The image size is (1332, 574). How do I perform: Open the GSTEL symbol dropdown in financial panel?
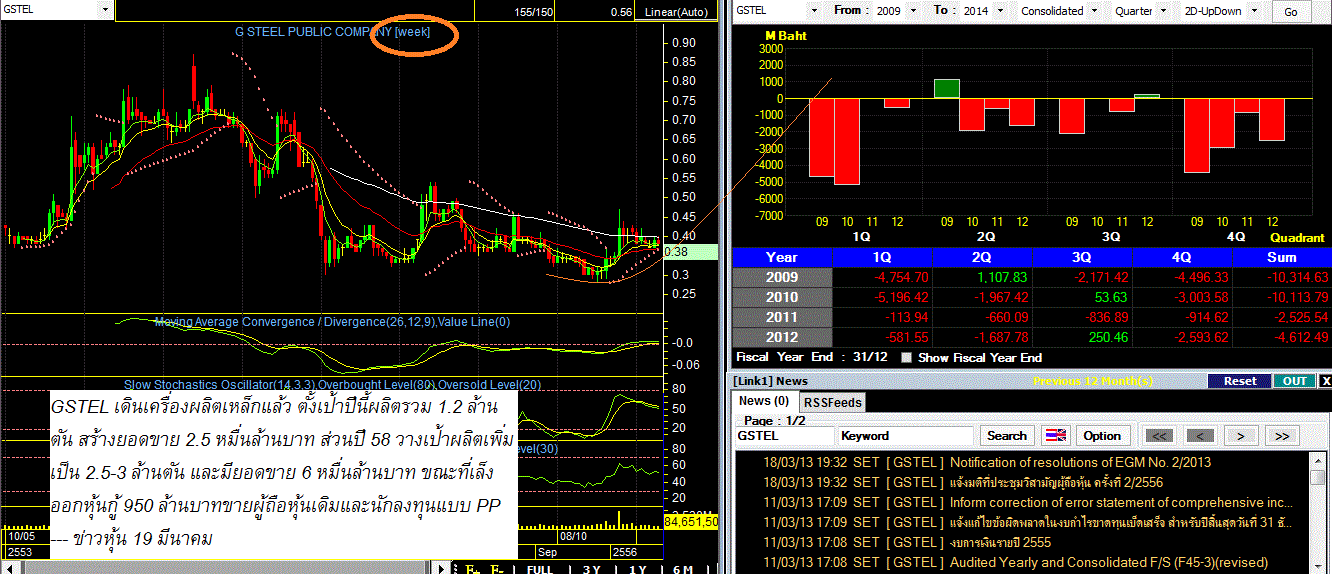[x=816, y=10]
